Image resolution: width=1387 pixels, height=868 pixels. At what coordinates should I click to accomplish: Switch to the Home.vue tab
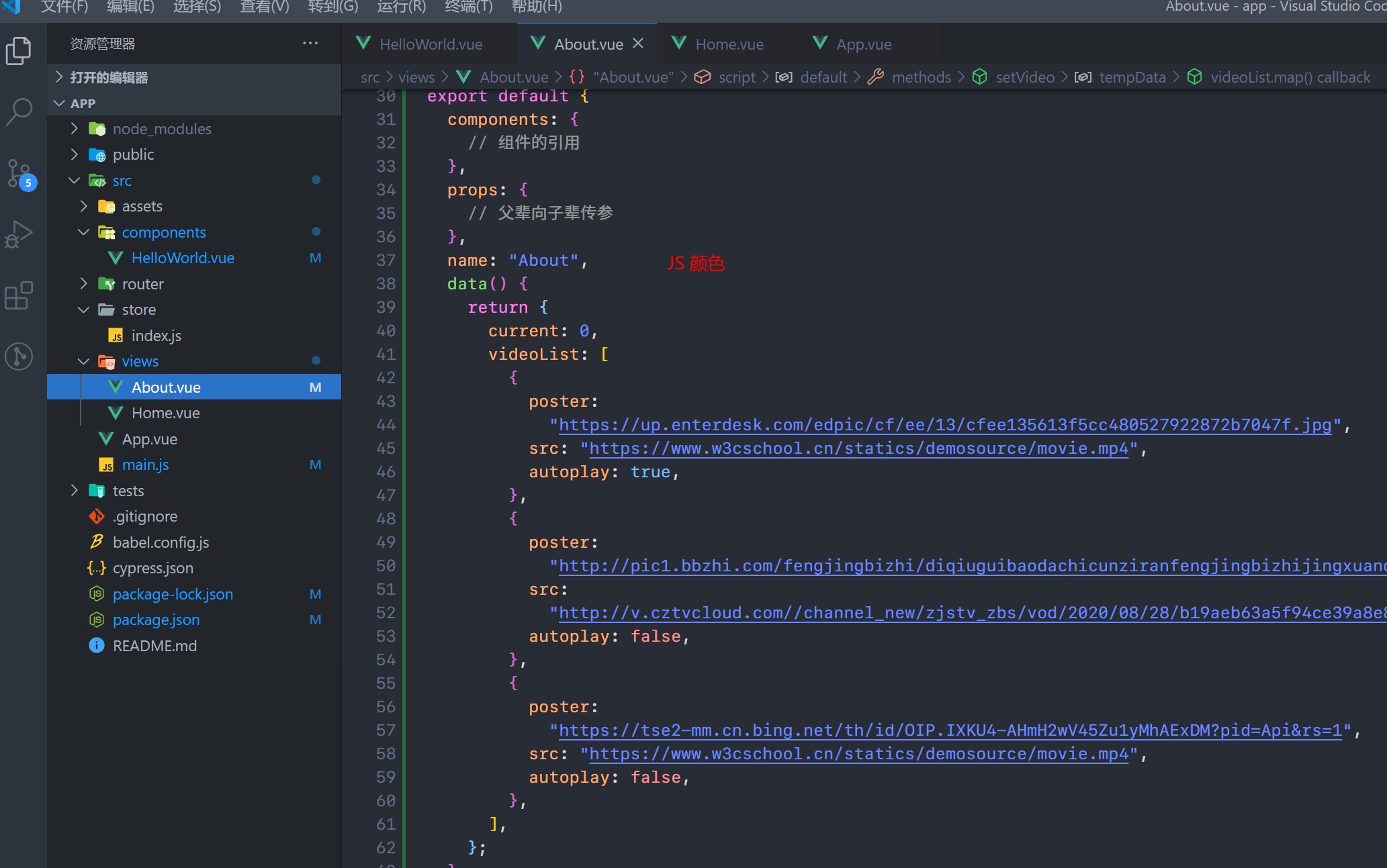click(729, 44)
